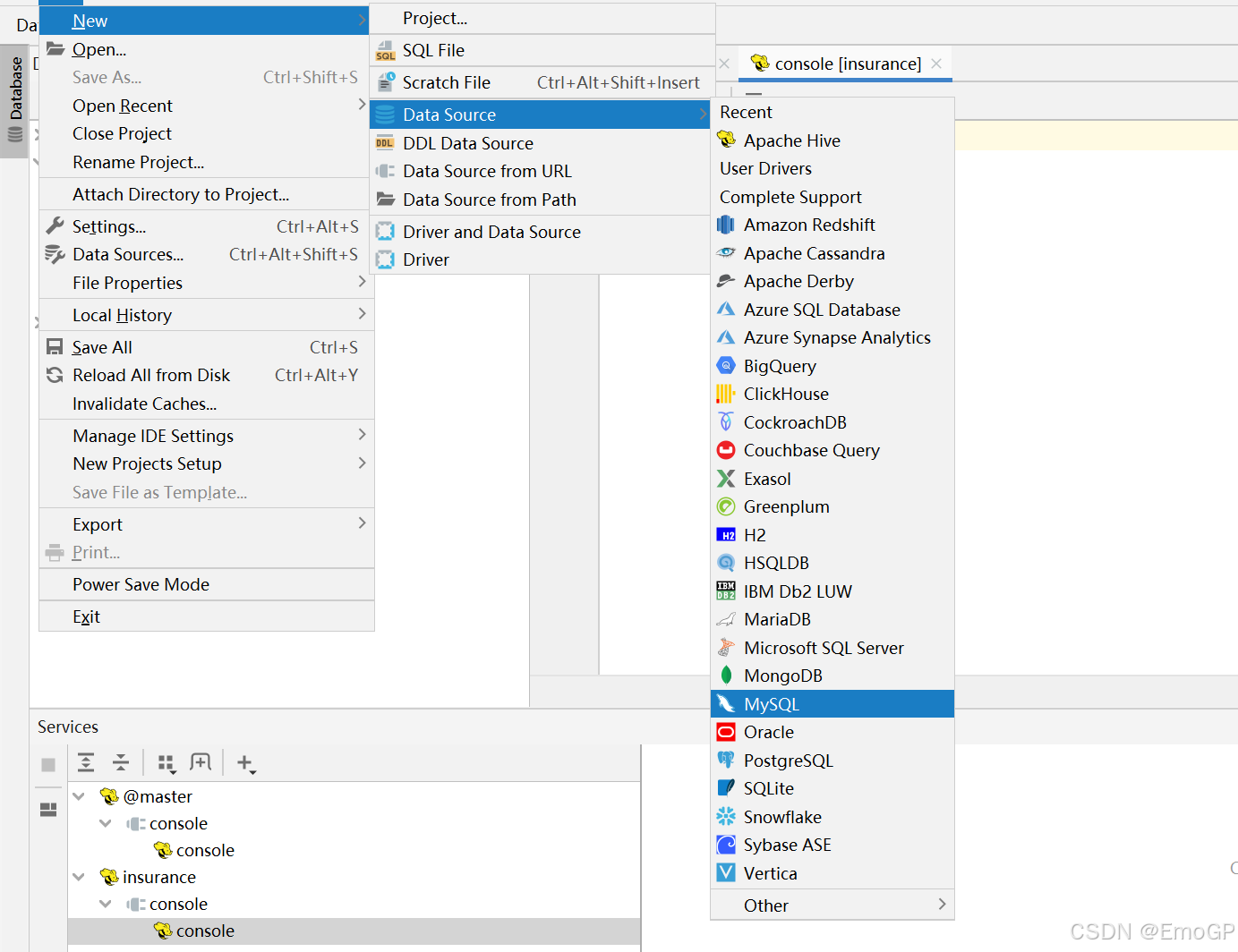Click Reload All from Disk
The height and width of the screenshot is (952, 1238).
click(x=207, y=375)
